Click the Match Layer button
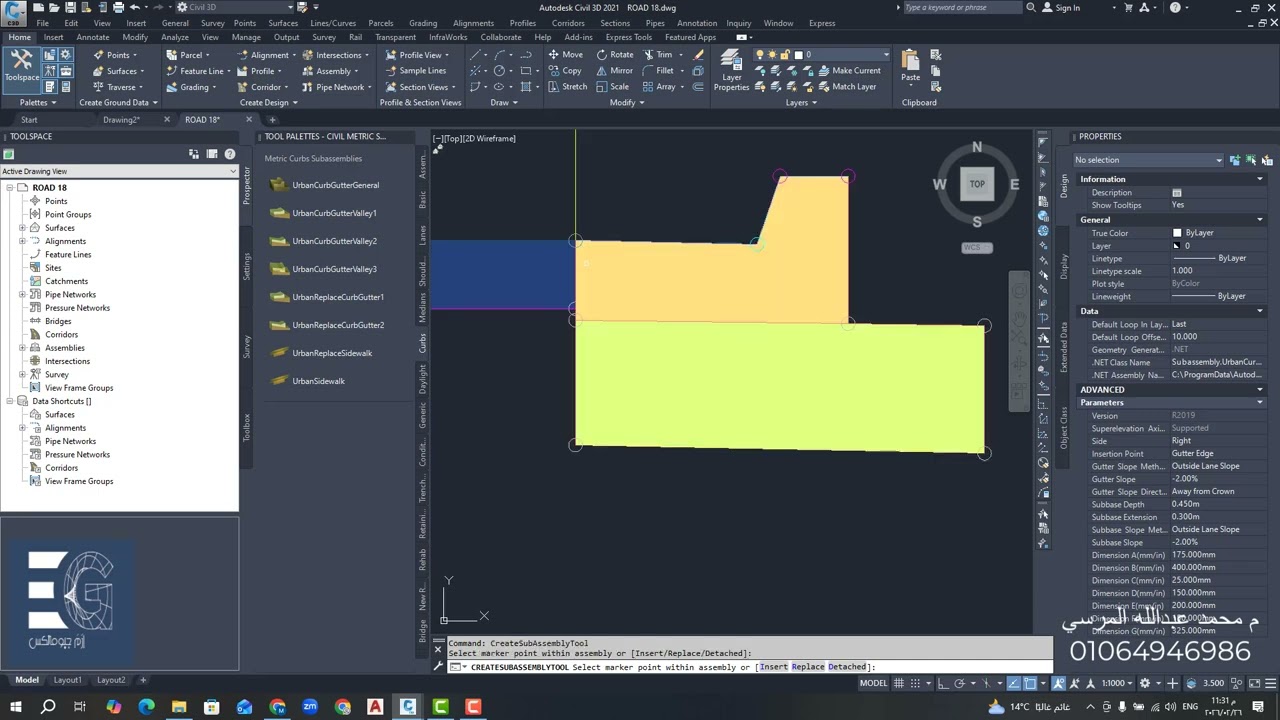The width and height of the screenshot is (1280, 720). point(847,87)
